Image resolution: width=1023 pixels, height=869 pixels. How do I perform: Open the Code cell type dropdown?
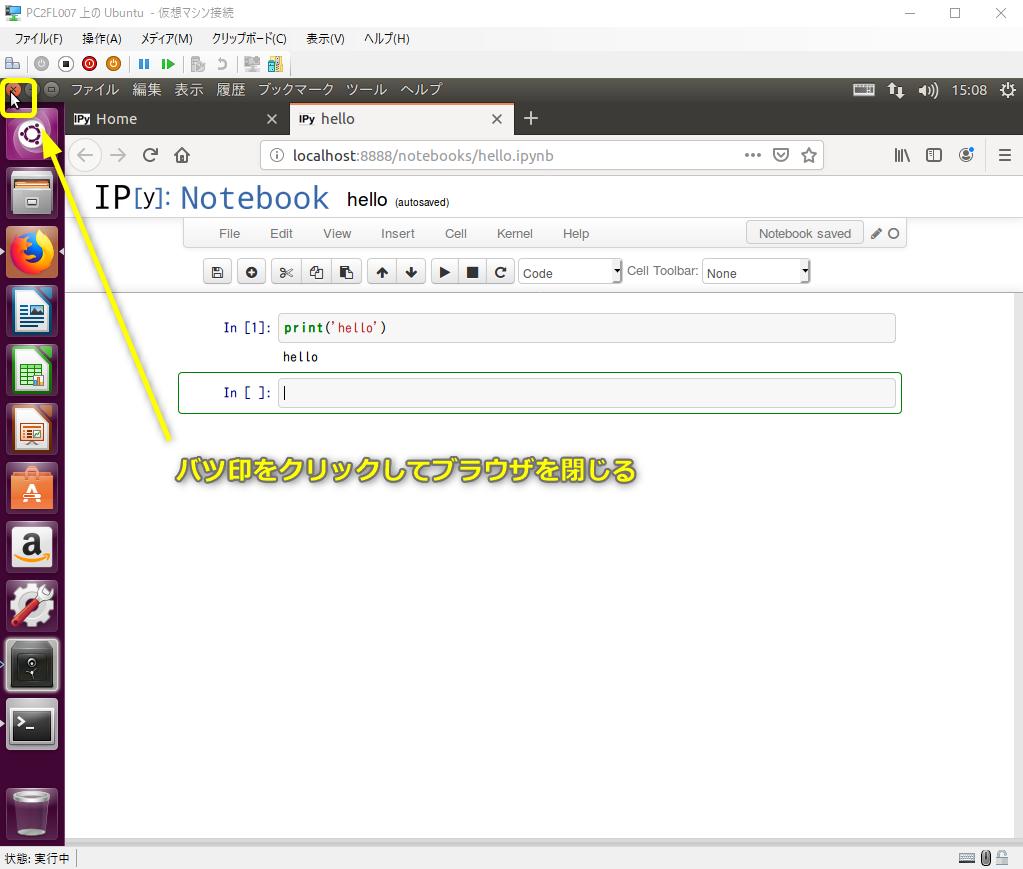[x=570, y=272]
